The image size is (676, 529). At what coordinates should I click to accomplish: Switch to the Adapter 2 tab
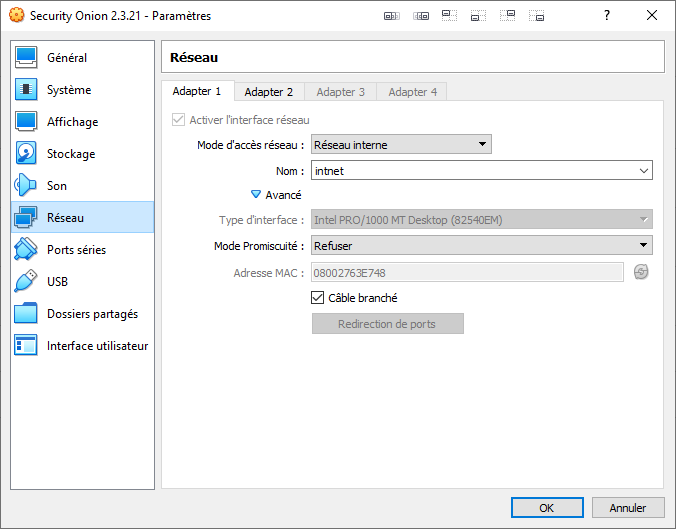tap(269, 92)
